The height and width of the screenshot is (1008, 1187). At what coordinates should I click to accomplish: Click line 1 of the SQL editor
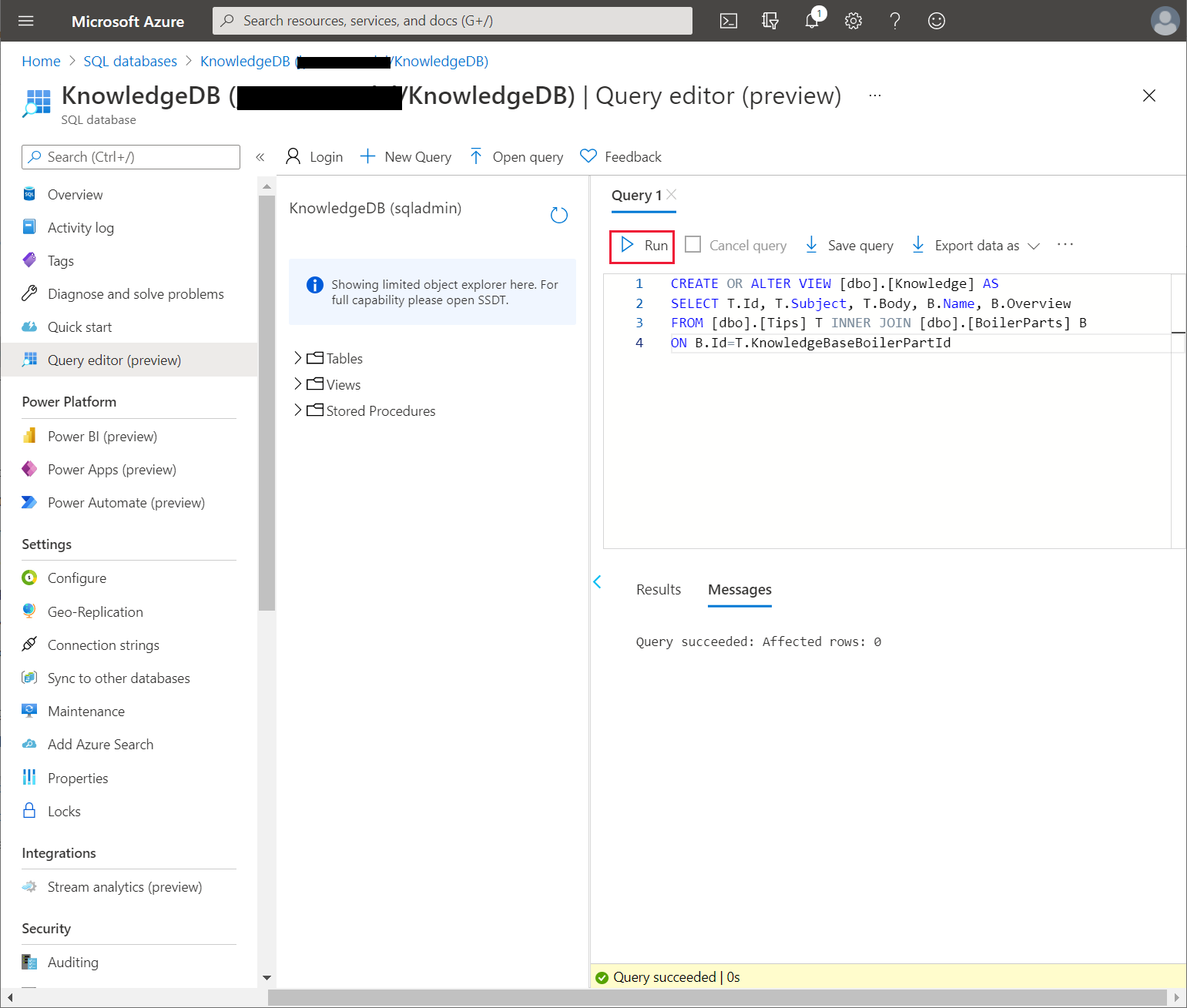click(x=834, y=284)
